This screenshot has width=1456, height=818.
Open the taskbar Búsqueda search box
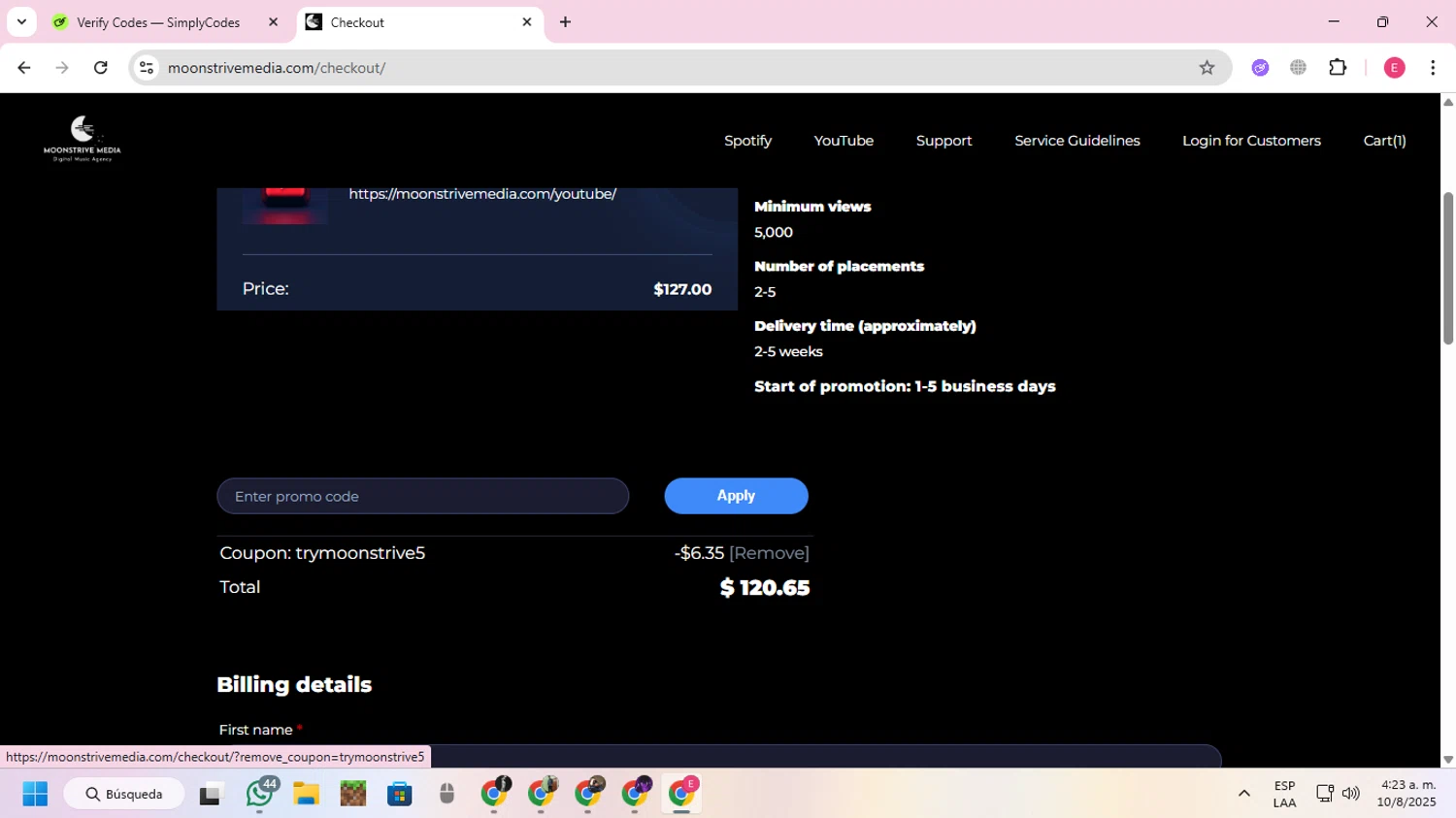124,794
